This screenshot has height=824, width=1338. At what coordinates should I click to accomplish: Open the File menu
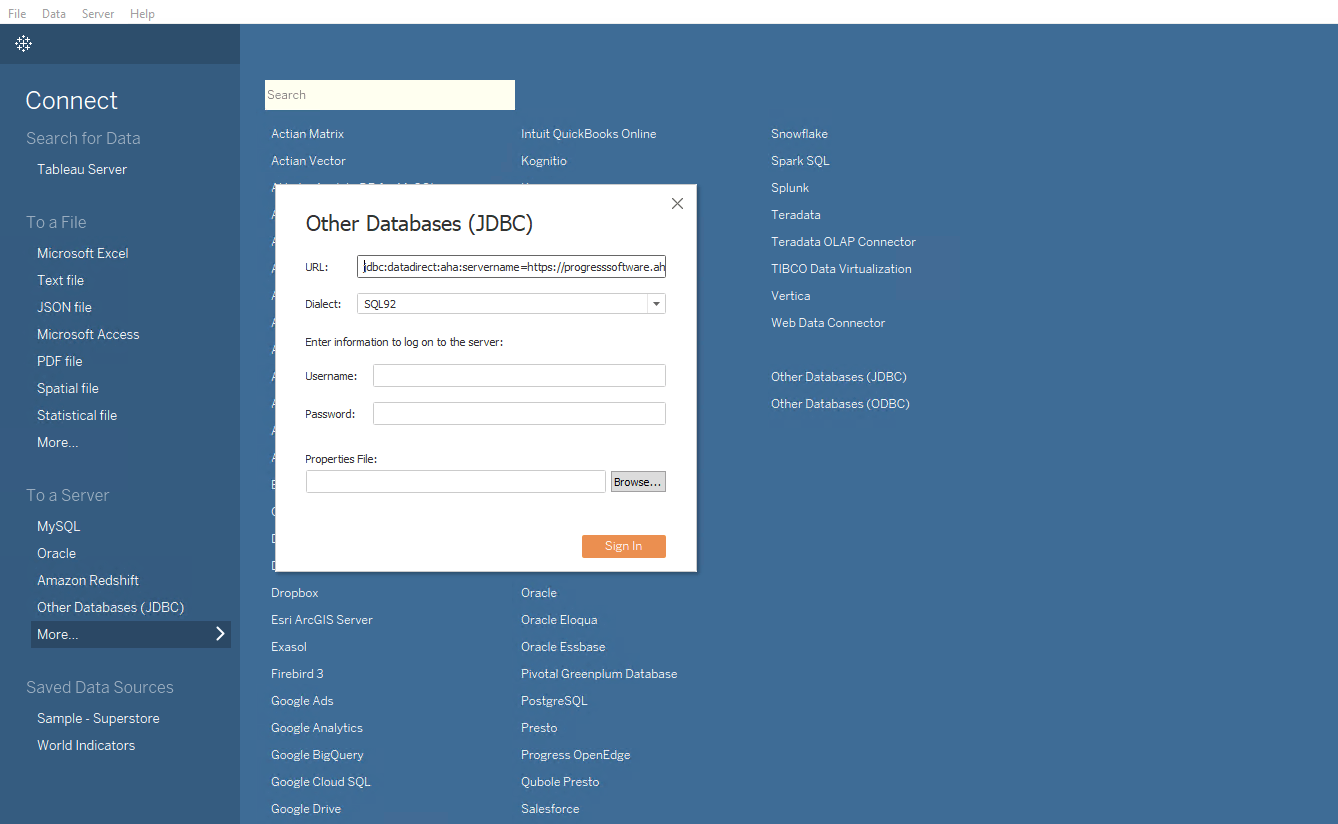click(x=17, y=14)
